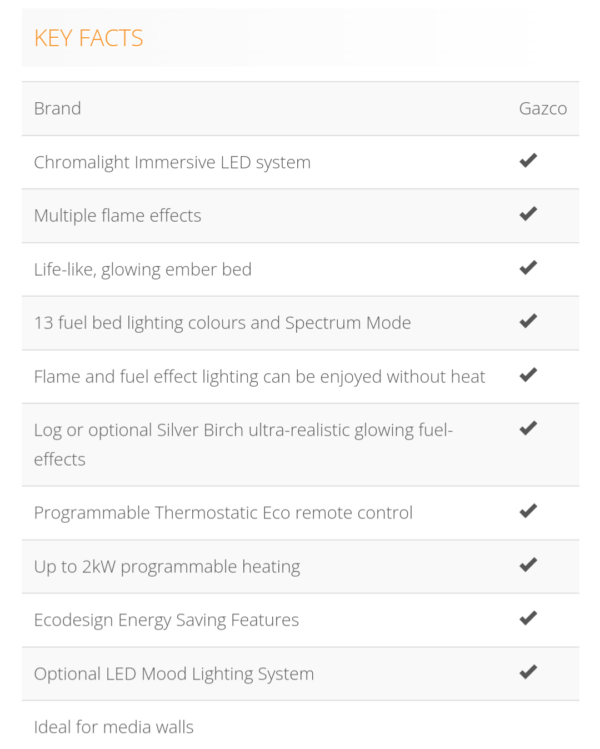Click the checkmark beside Multiple flame effects
Image resolution: width=600 pixels, height=749 pixels.
point(528,214)
